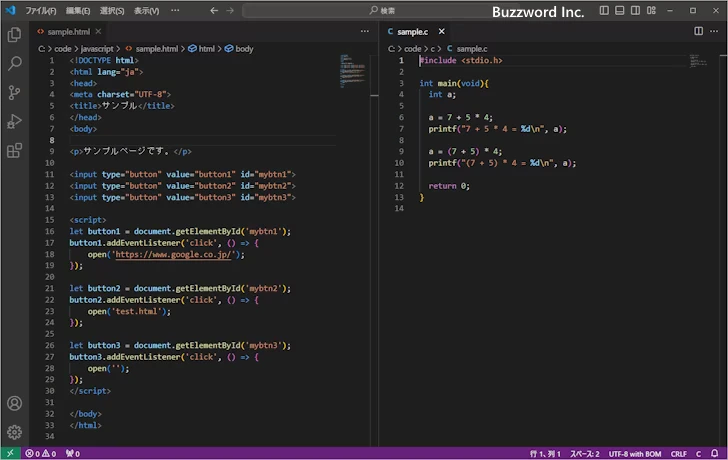Click the command center search box

click(x=385, y=10)
